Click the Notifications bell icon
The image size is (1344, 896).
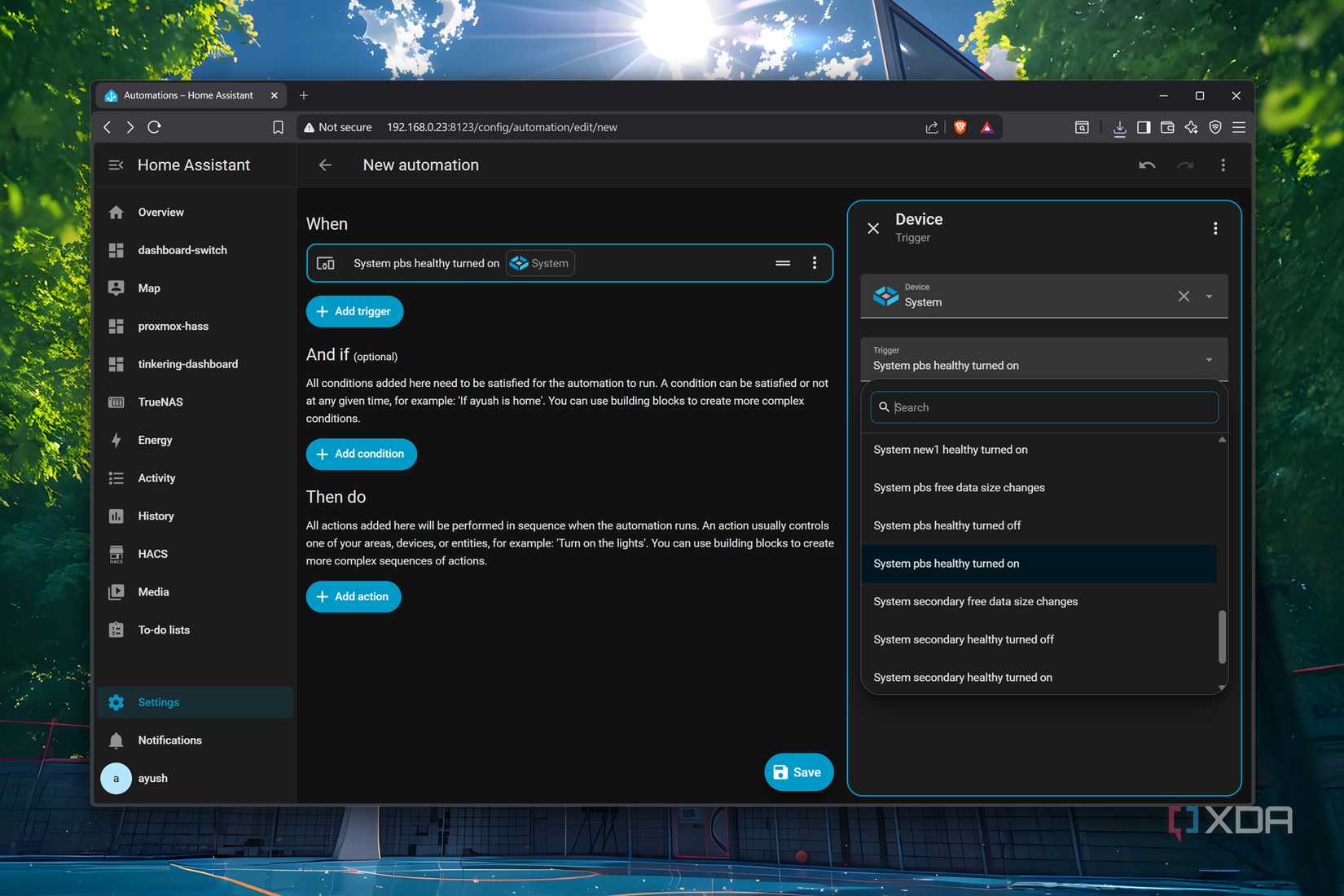pos(116,740)
